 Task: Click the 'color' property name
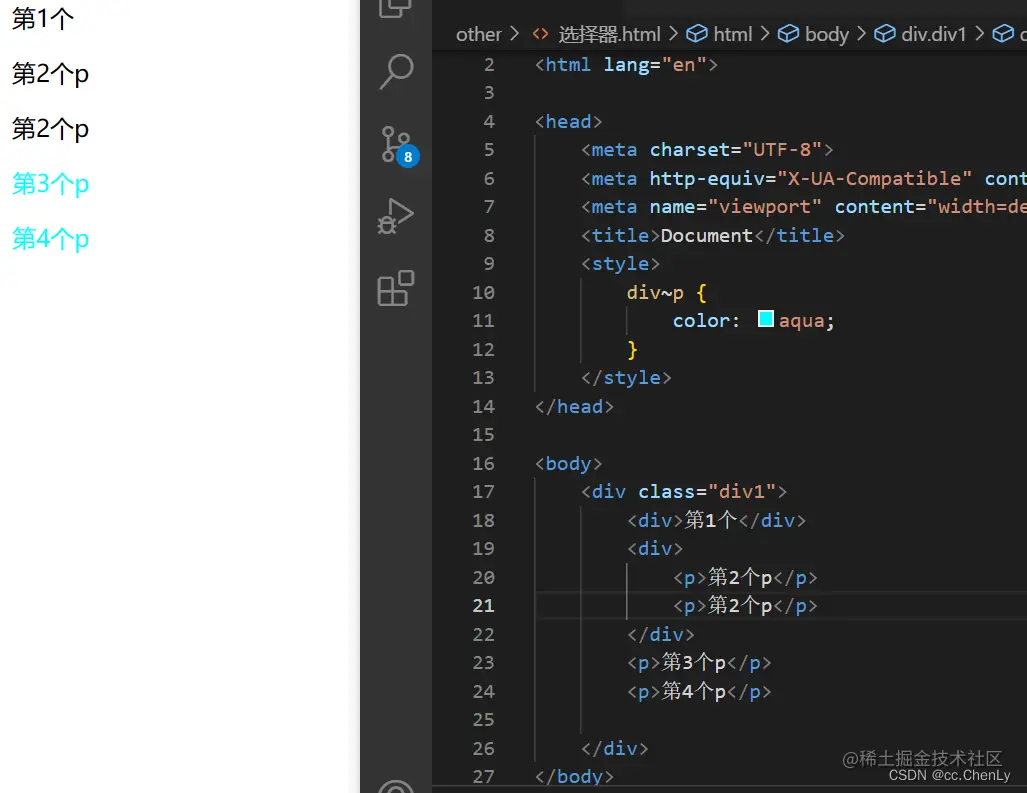701,321
